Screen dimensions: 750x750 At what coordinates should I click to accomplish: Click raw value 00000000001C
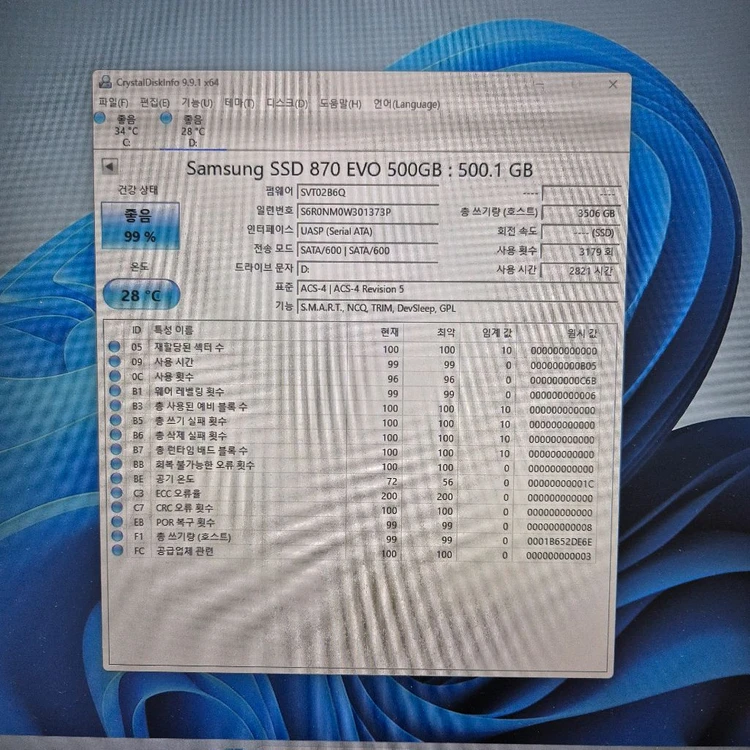[x=561, y=484]
